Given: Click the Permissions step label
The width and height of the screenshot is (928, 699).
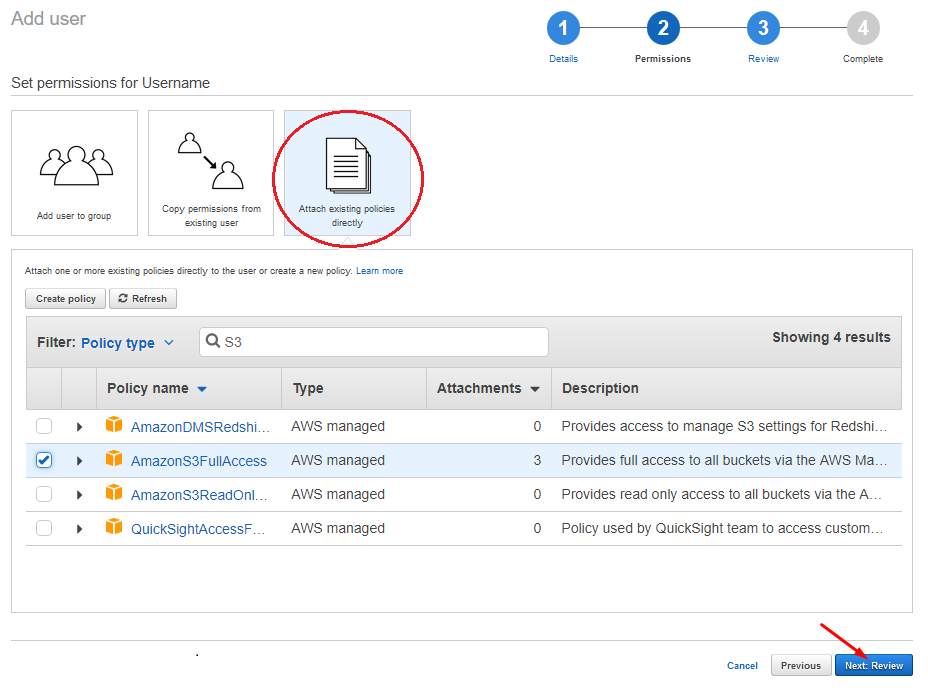Looking at the screenshot, I should tap(662, 59).
